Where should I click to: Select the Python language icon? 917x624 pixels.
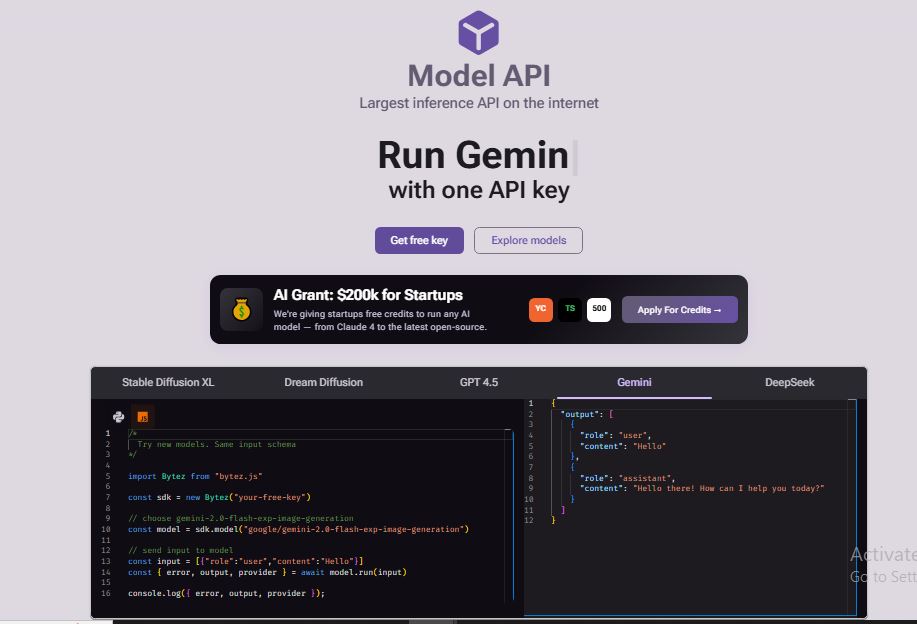point(119,417)
